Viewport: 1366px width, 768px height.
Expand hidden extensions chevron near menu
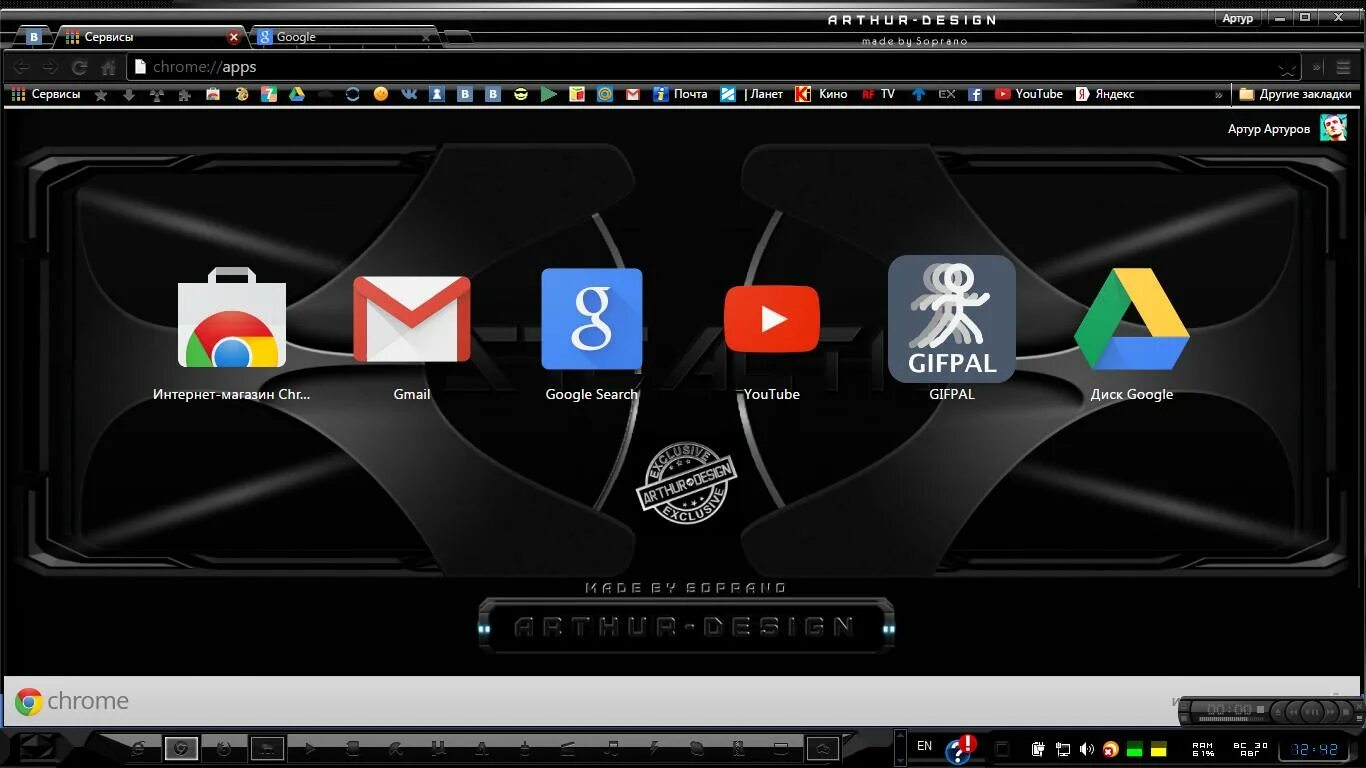[1316, 67]
